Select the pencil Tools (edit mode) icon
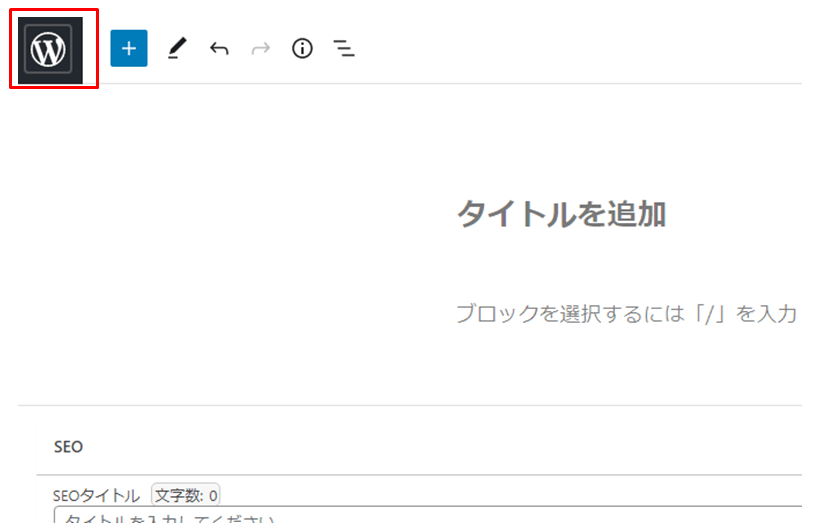The height and width of the screenshot is (531, 822). [177, 48]
